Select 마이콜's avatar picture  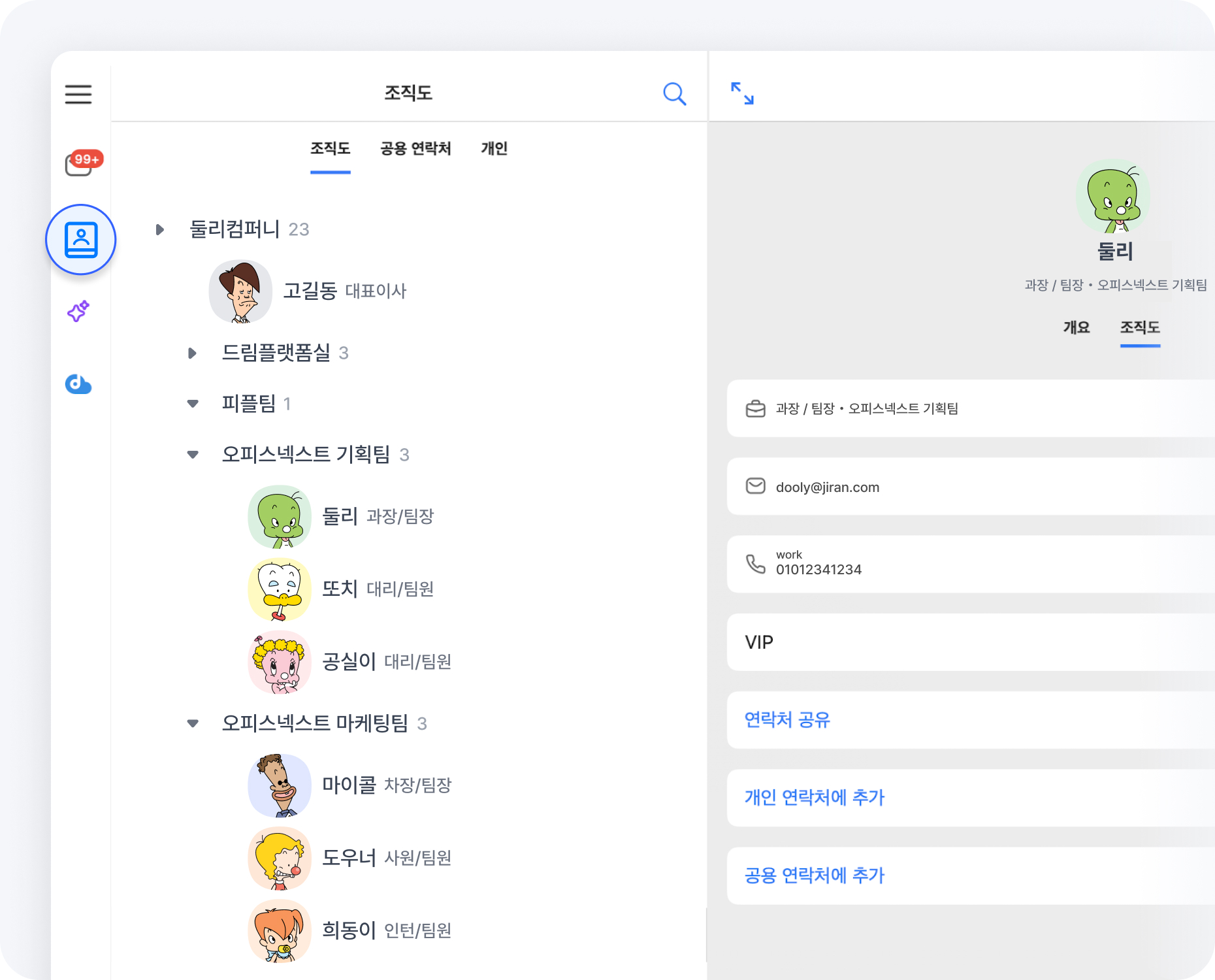pyautogui.click(x=280, y=785)
